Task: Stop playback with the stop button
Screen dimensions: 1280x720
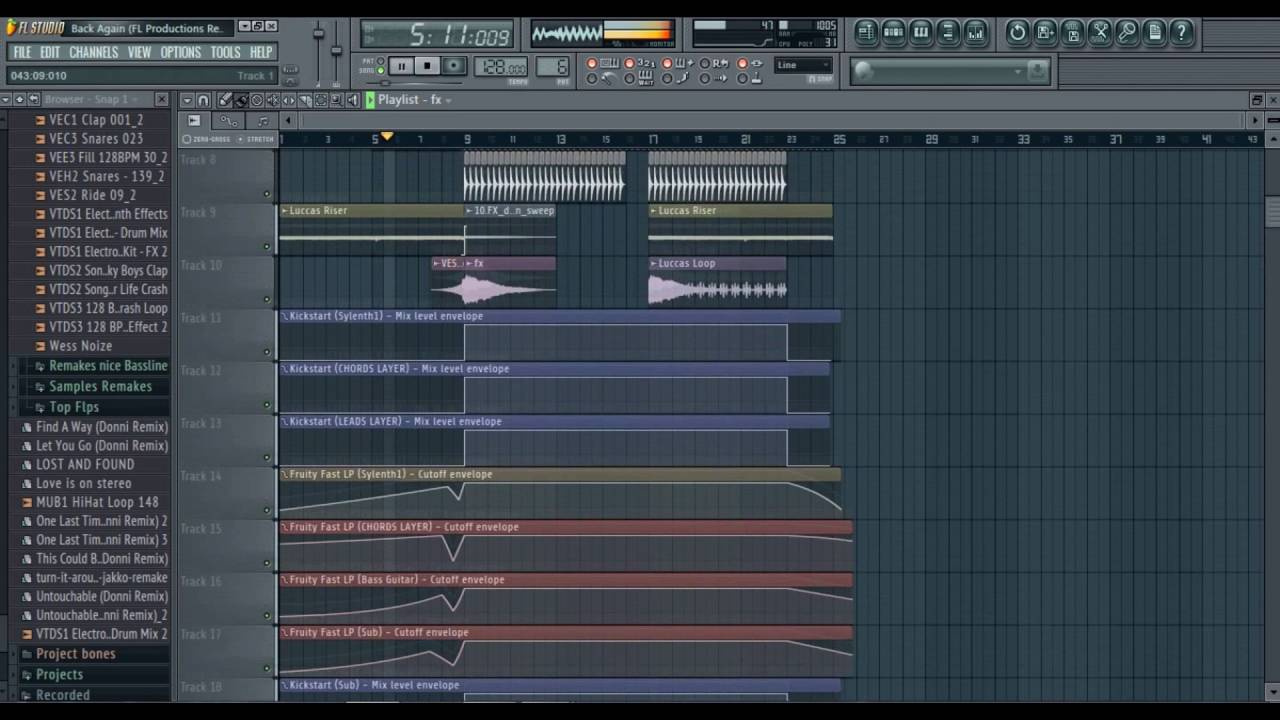Action: pos(427,66)
